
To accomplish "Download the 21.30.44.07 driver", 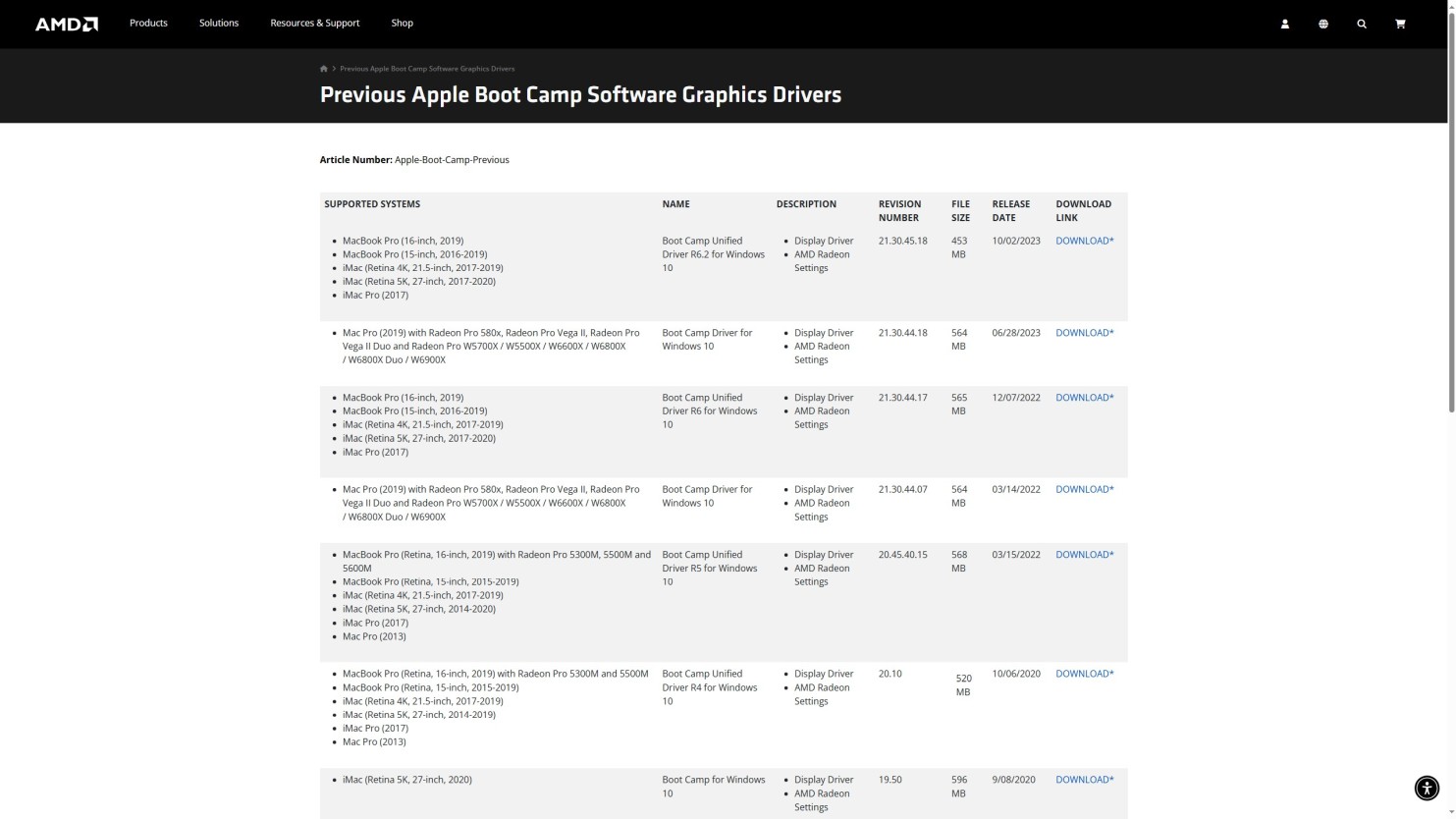I will coord(1084,489).
